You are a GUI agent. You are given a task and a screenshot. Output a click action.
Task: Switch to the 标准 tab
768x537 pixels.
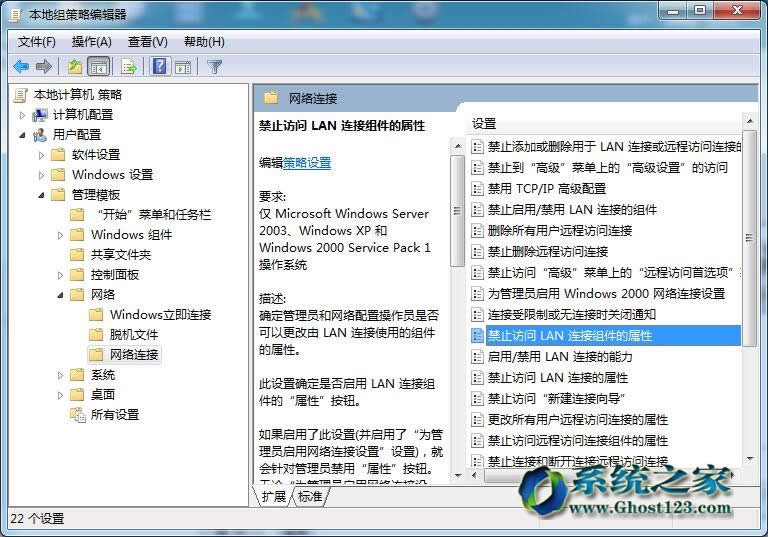tap(311, 496)
